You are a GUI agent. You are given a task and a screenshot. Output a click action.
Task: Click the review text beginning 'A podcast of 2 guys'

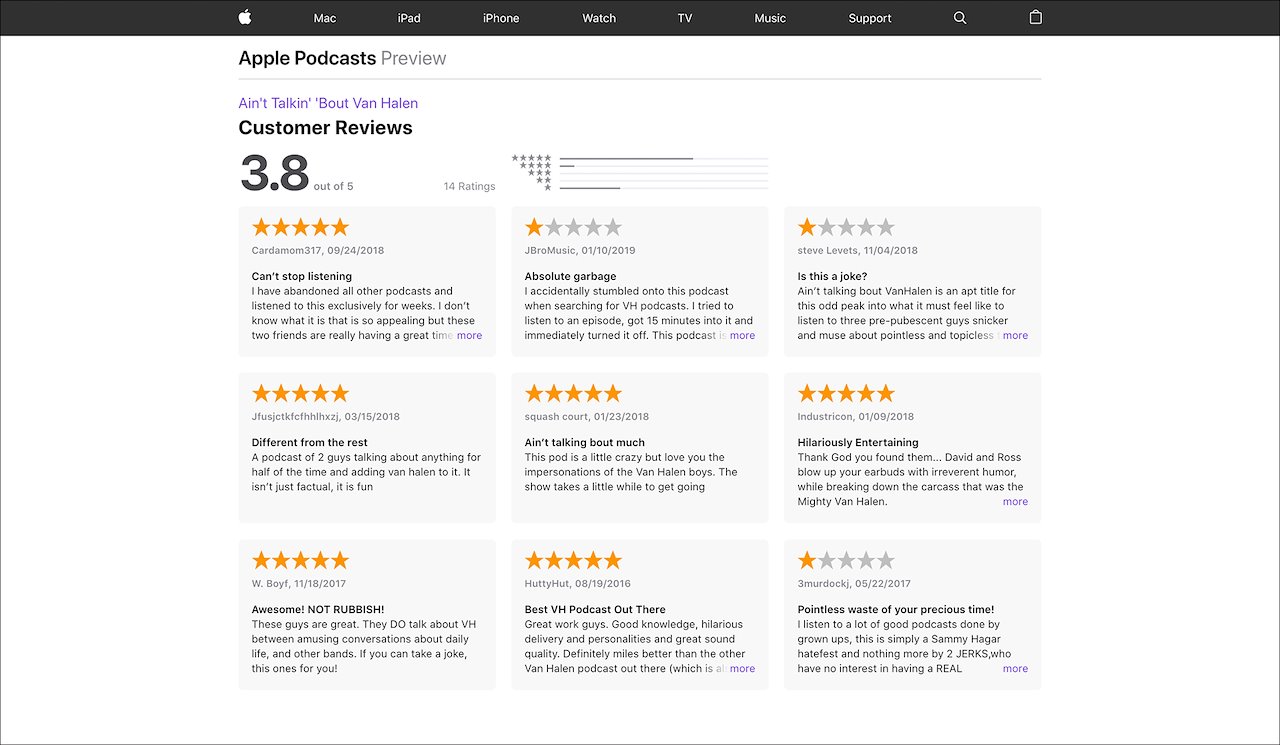point(366,472)
